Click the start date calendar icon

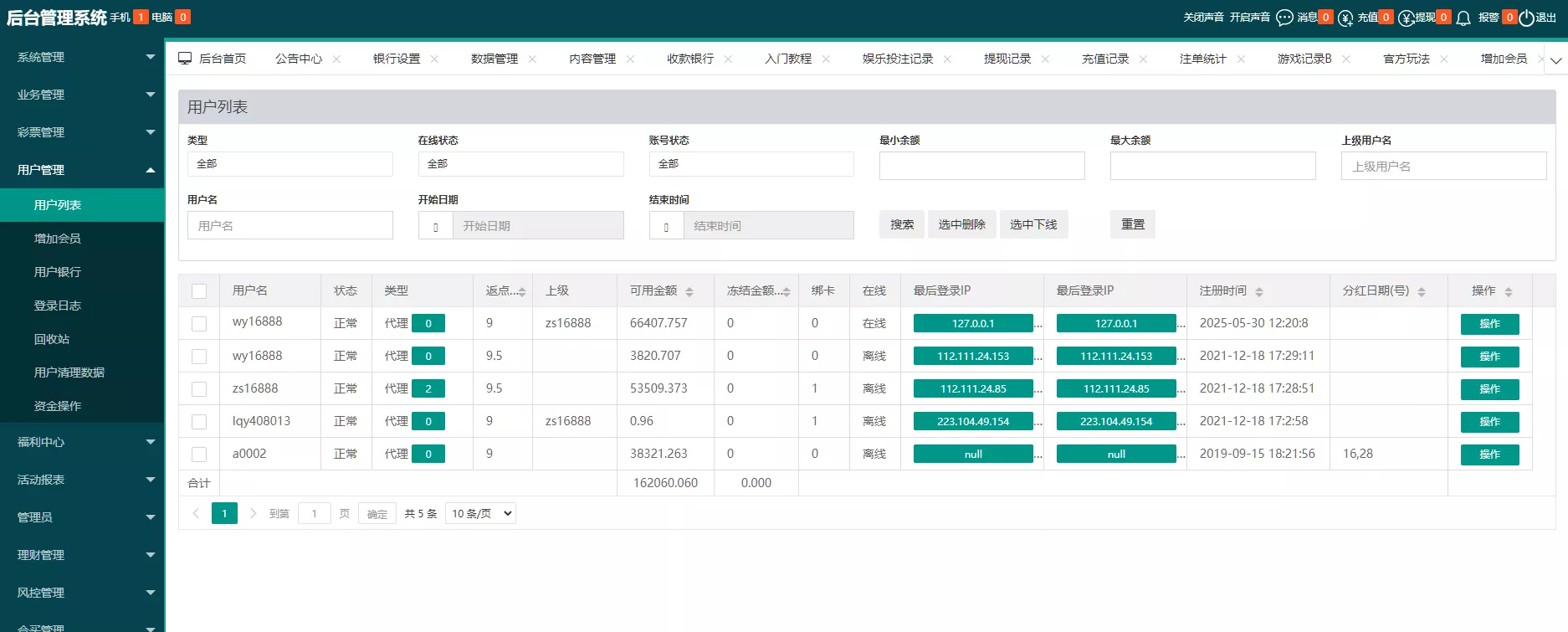435,226
